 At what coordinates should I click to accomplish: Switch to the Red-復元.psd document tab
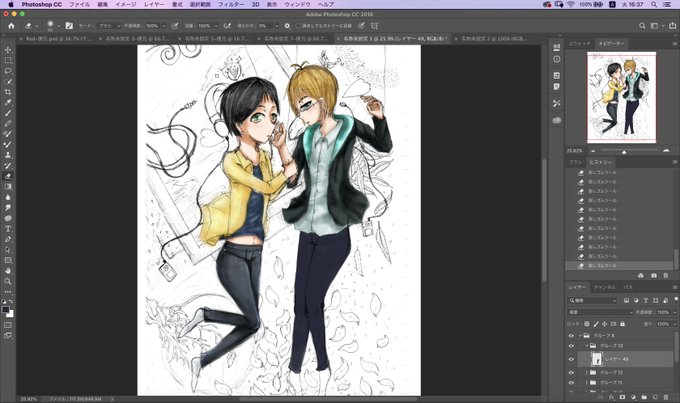point(58,39)
